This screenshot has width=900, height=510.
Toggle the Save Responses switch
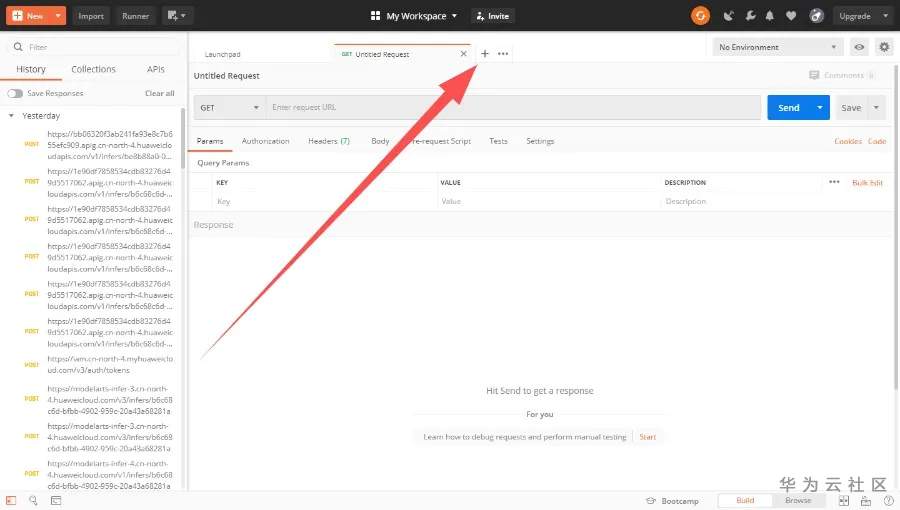(15, 93)
